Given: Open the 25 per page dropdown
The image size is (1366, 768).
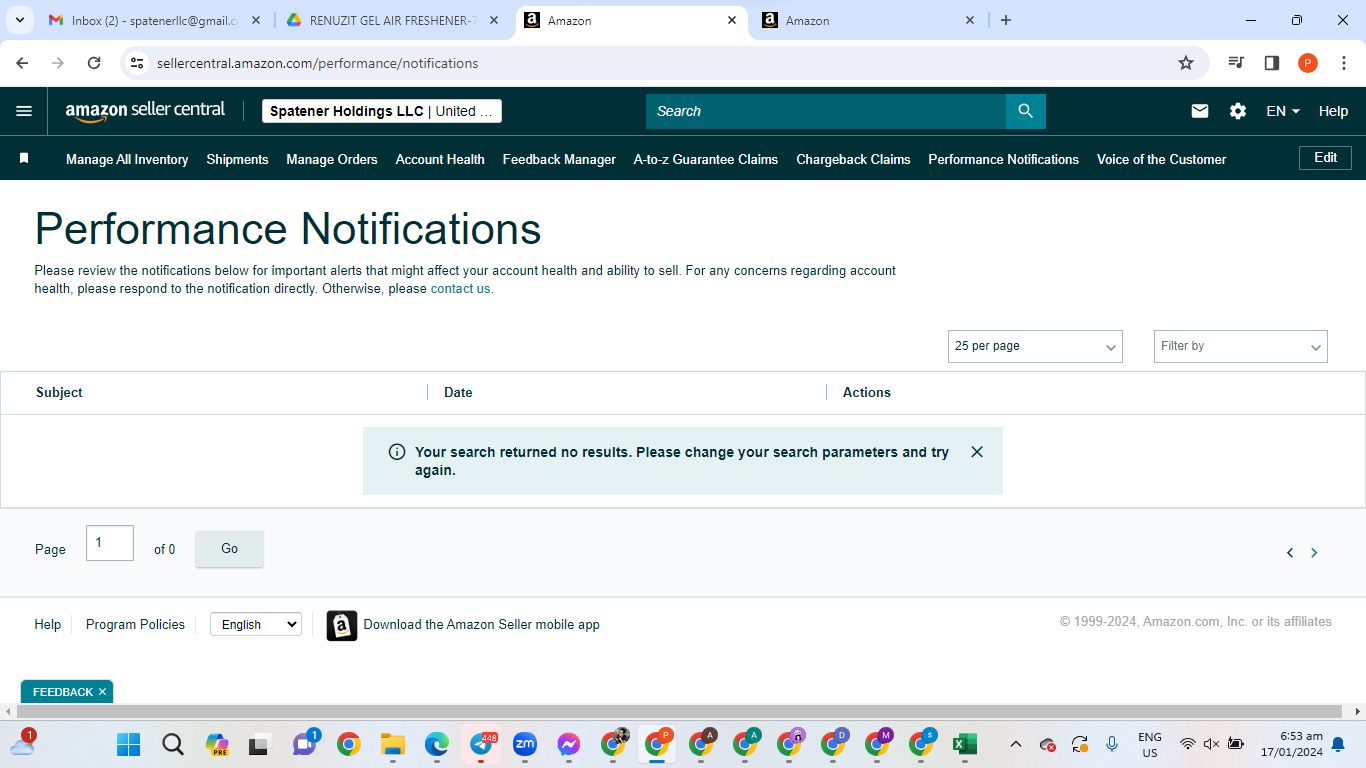Looking at the screenshot, I should (x=1035, y=346).
